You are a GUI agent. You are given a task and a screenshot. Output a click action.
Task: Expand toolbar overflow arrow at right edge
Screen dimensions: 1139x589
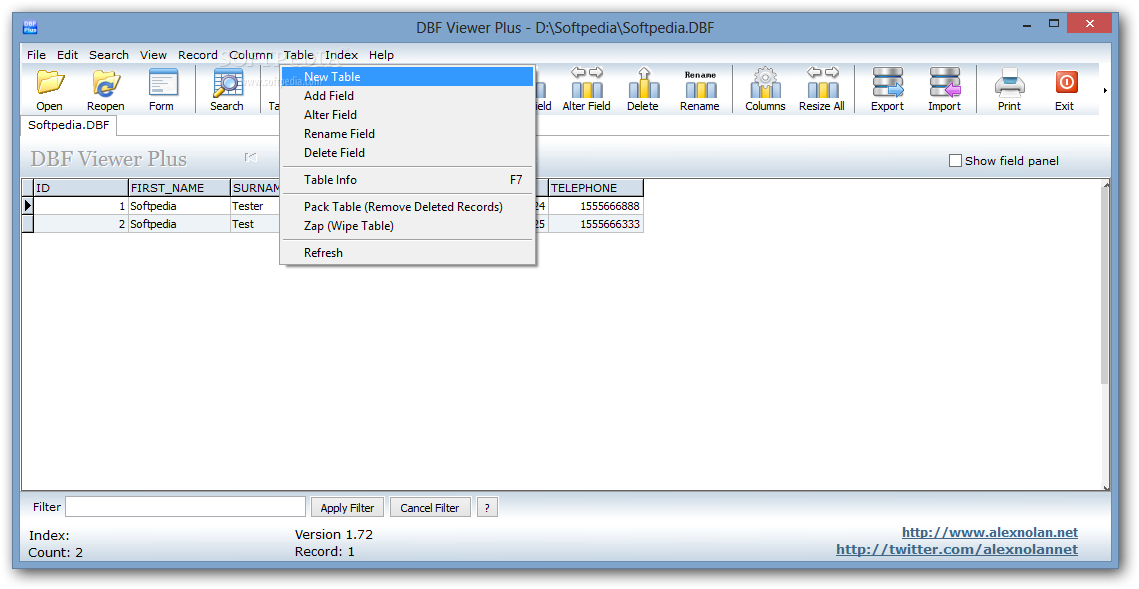pyautogui.click(x=1105, y=91)
